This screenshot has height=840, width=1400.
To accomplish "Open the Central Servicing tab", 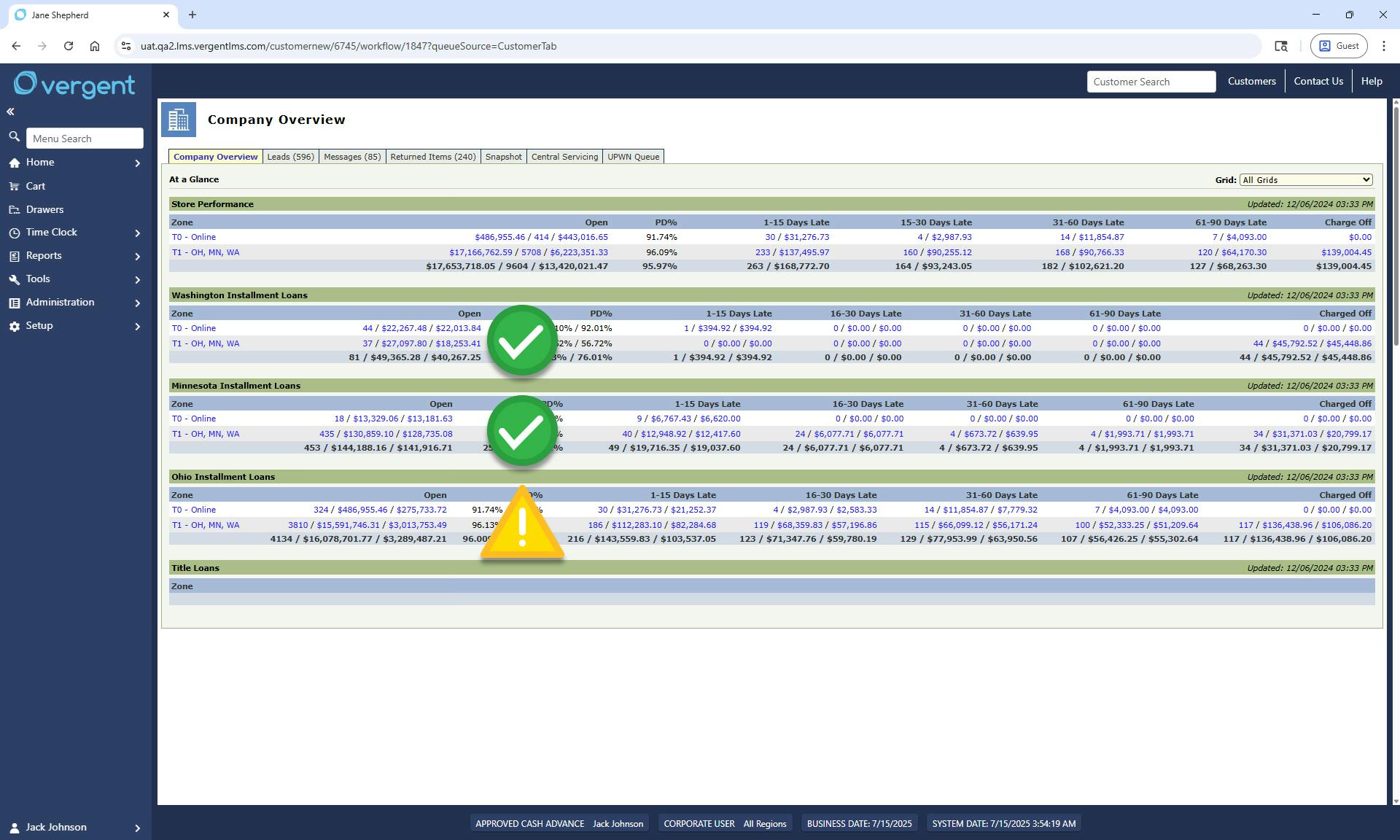I will click(x=564, y=157).
